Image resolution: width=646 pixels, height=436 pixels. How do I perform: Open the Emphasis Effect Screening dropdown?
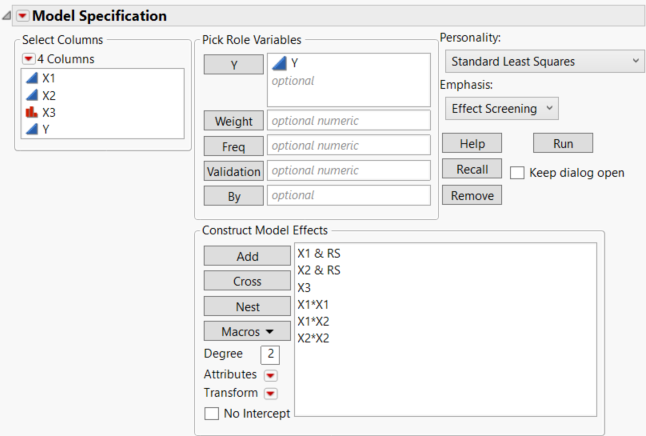tap(500, 108)
